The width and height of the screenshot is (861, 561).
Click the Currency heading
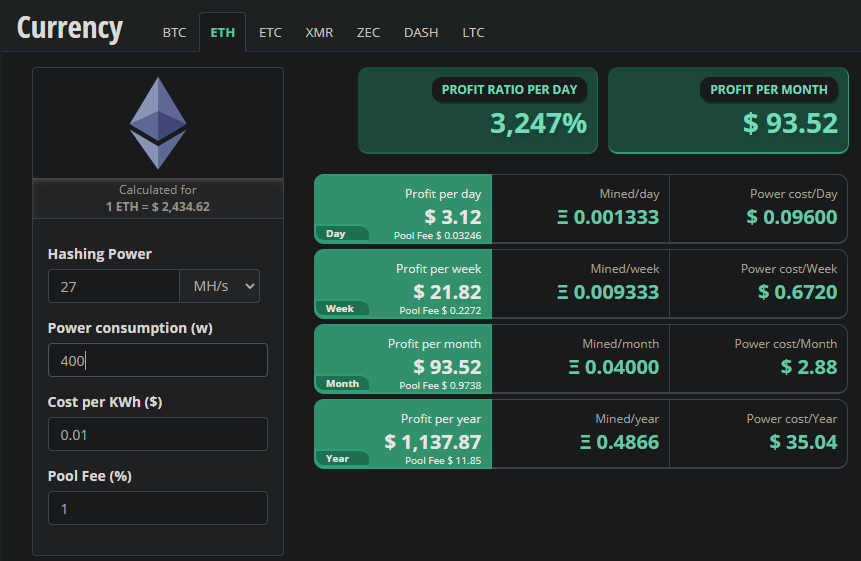coord(70,28)
